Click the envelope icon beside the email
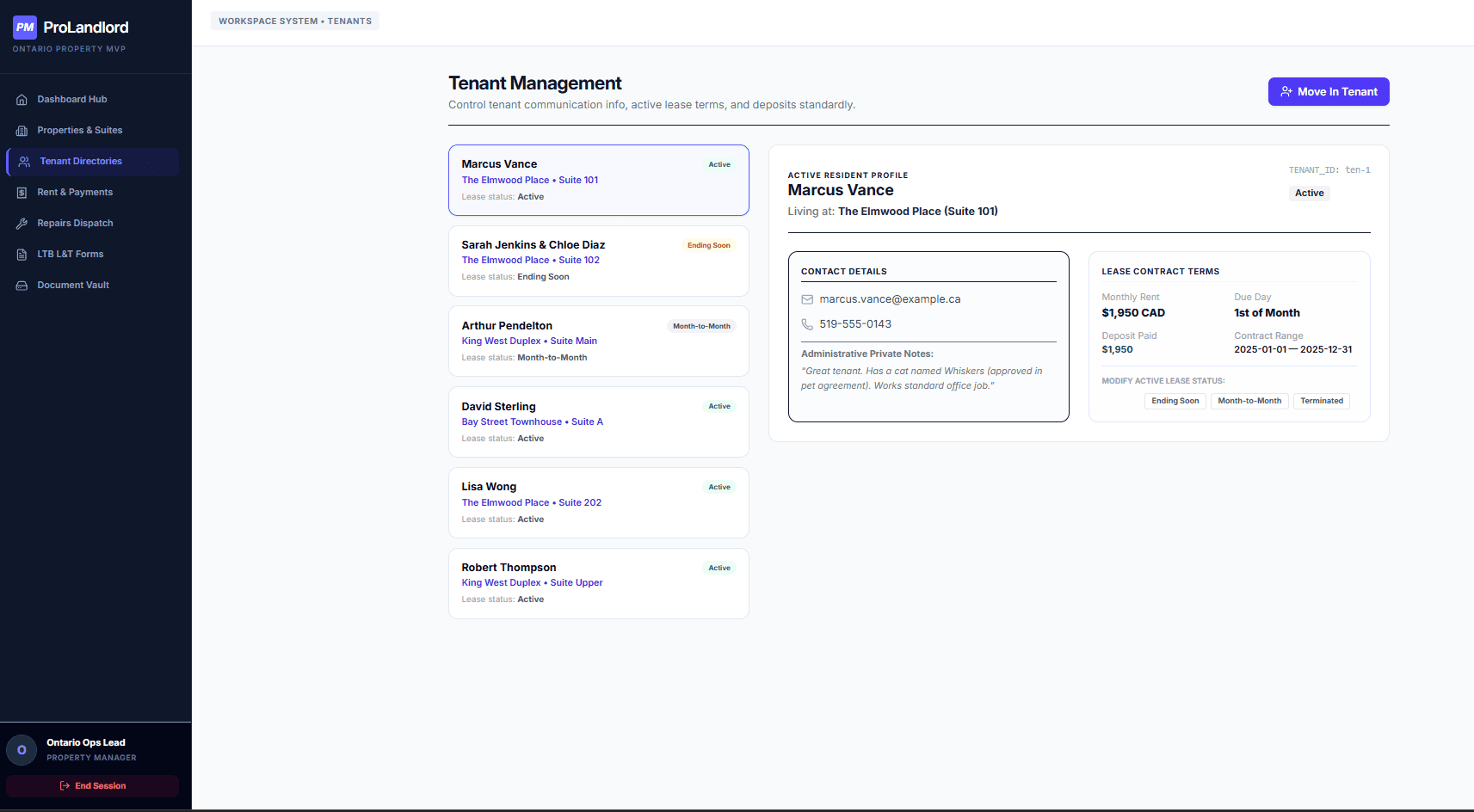 807,299
